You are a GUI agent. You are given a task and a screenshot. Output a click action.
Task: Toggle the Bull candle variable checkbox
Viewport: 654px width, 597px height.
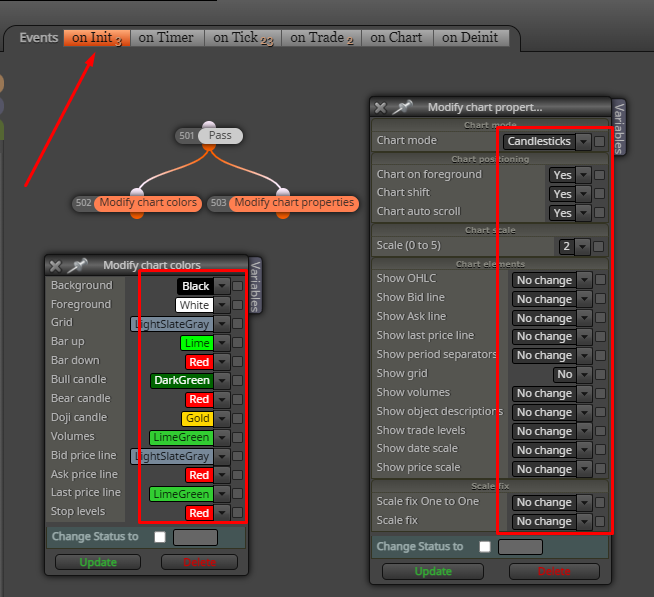tap(237, 380)
